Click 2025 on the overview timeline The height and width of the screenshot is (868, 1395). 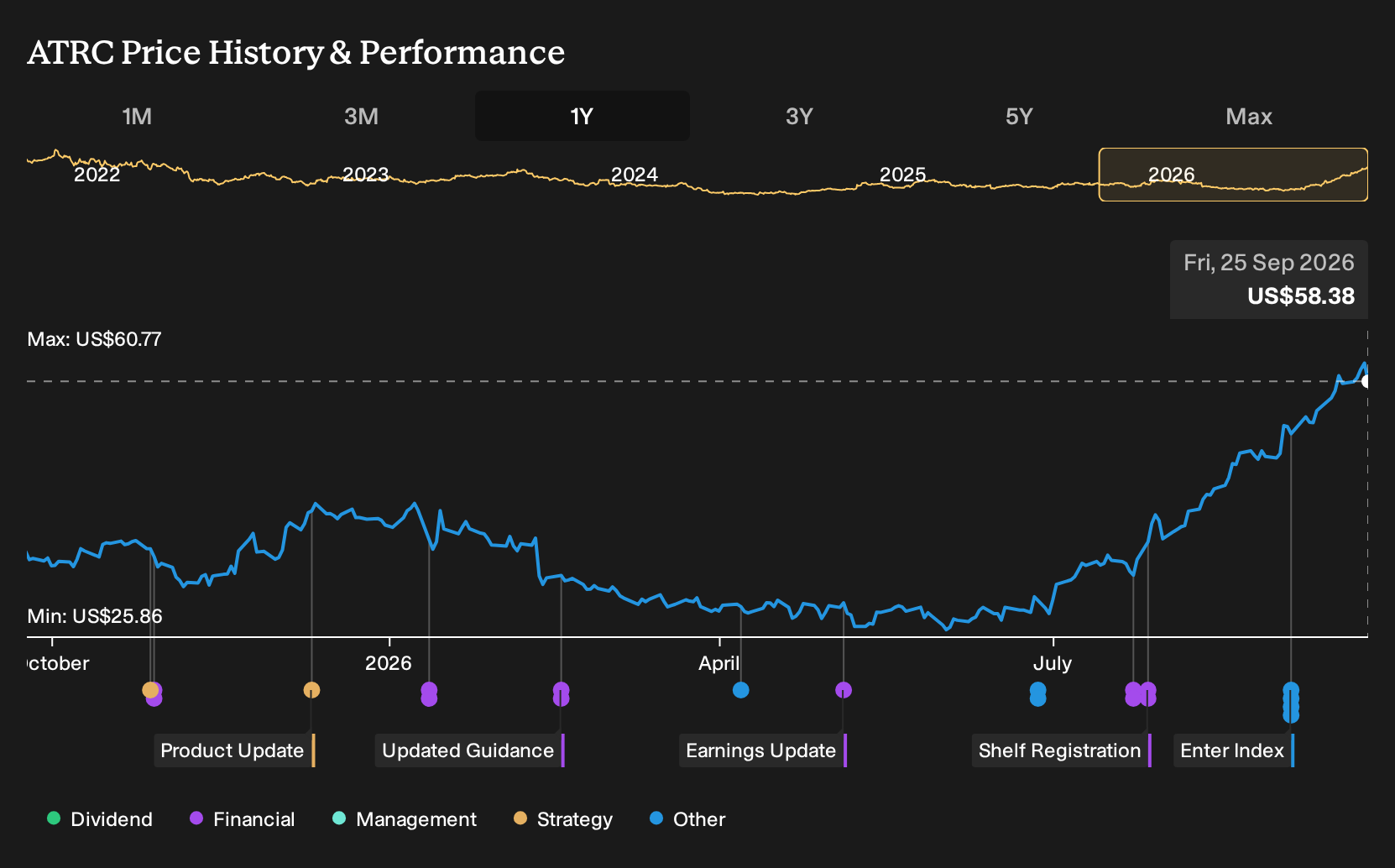tap(903, 175)
